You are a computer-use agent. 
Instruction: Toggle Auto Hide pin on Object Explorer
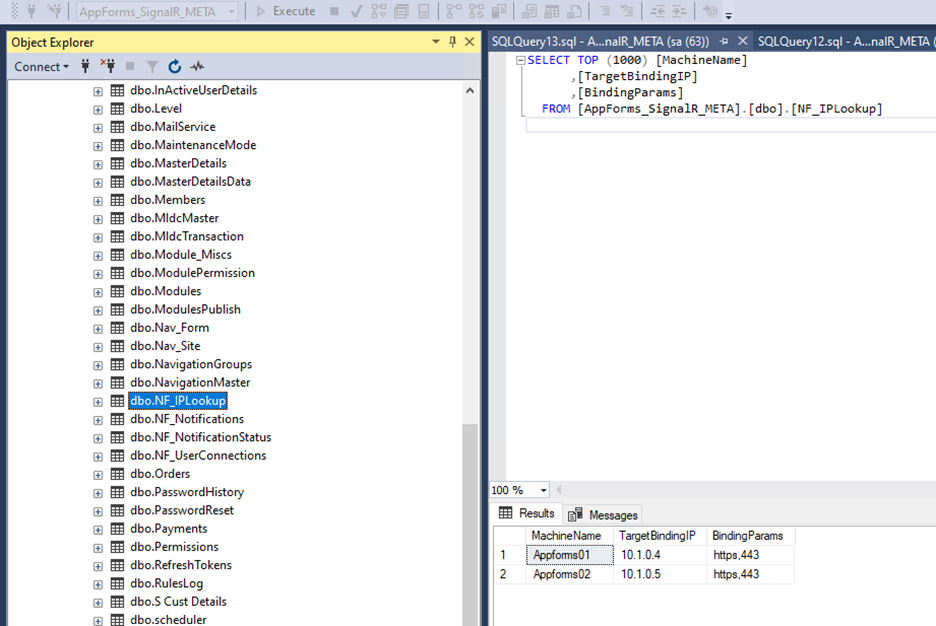point(453,42)
